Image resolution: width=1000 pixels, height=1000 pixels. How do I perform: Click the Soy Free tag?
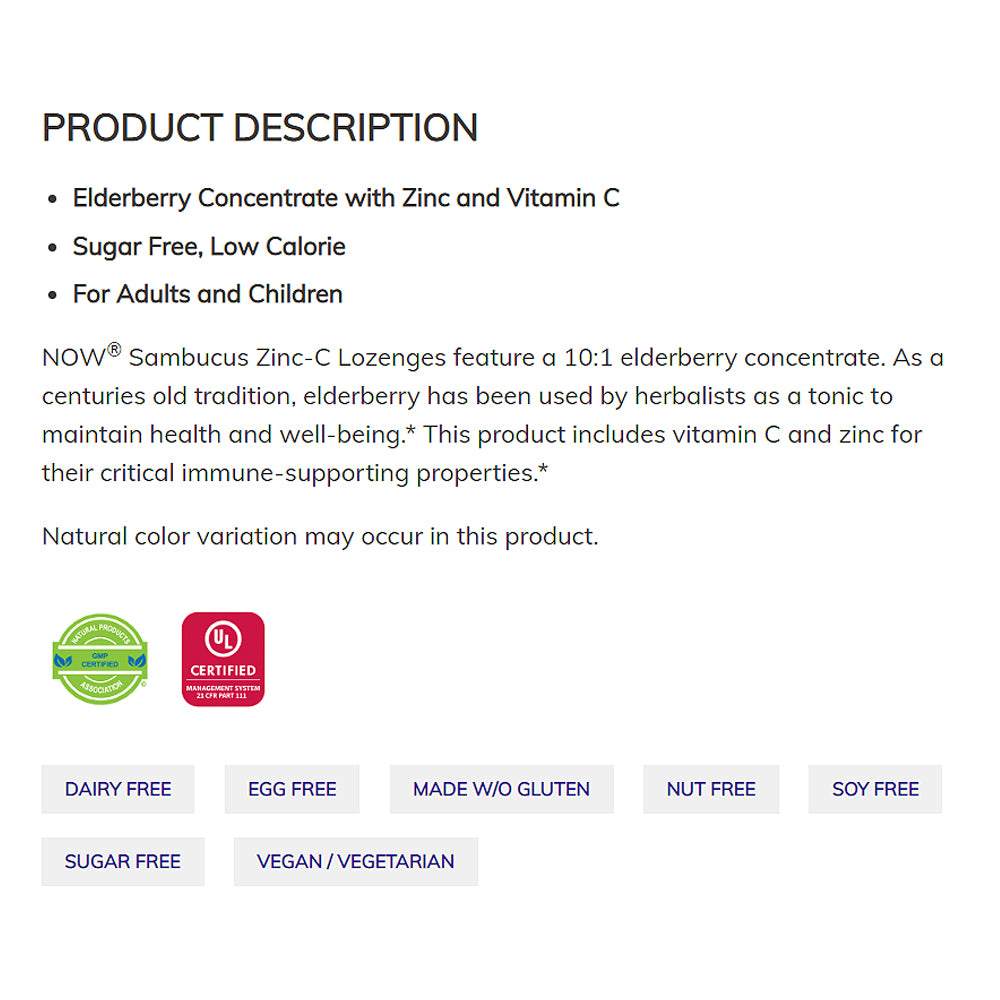[875, 789]
